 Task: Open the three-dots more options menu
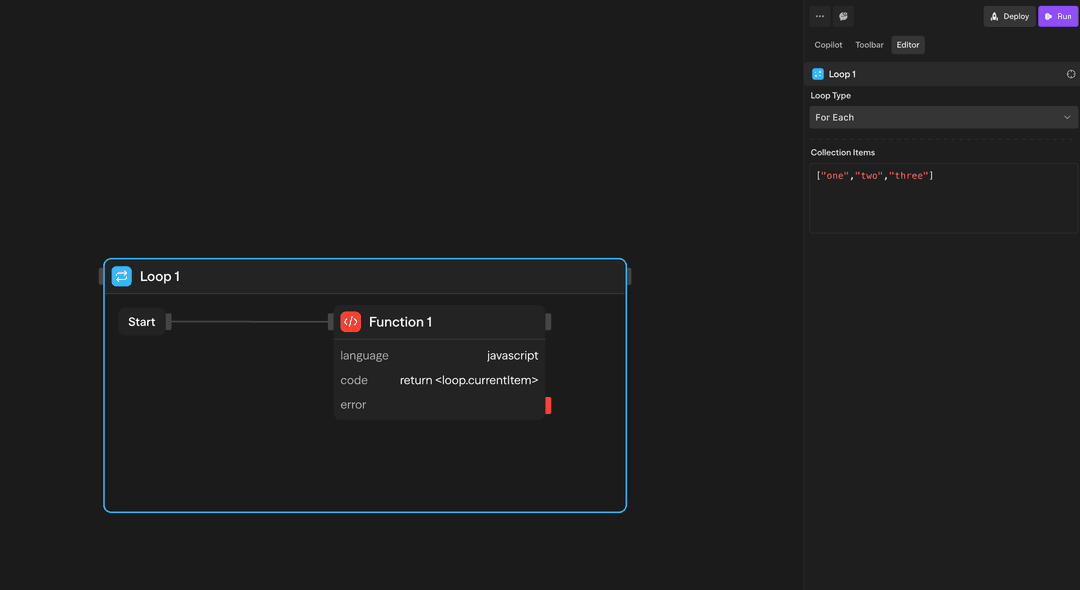pyautogui.click(x=820, y=16)
